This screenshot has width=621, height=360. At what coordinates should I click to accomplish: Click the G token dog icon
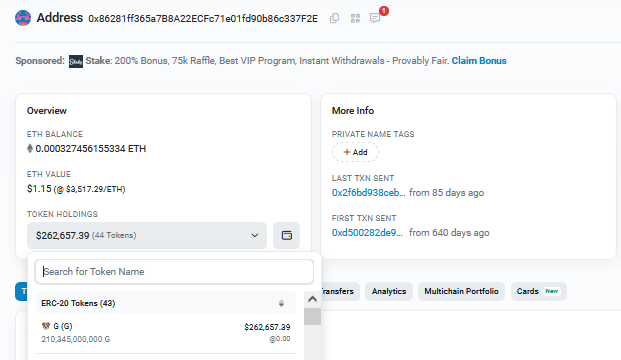click(46, 326)
